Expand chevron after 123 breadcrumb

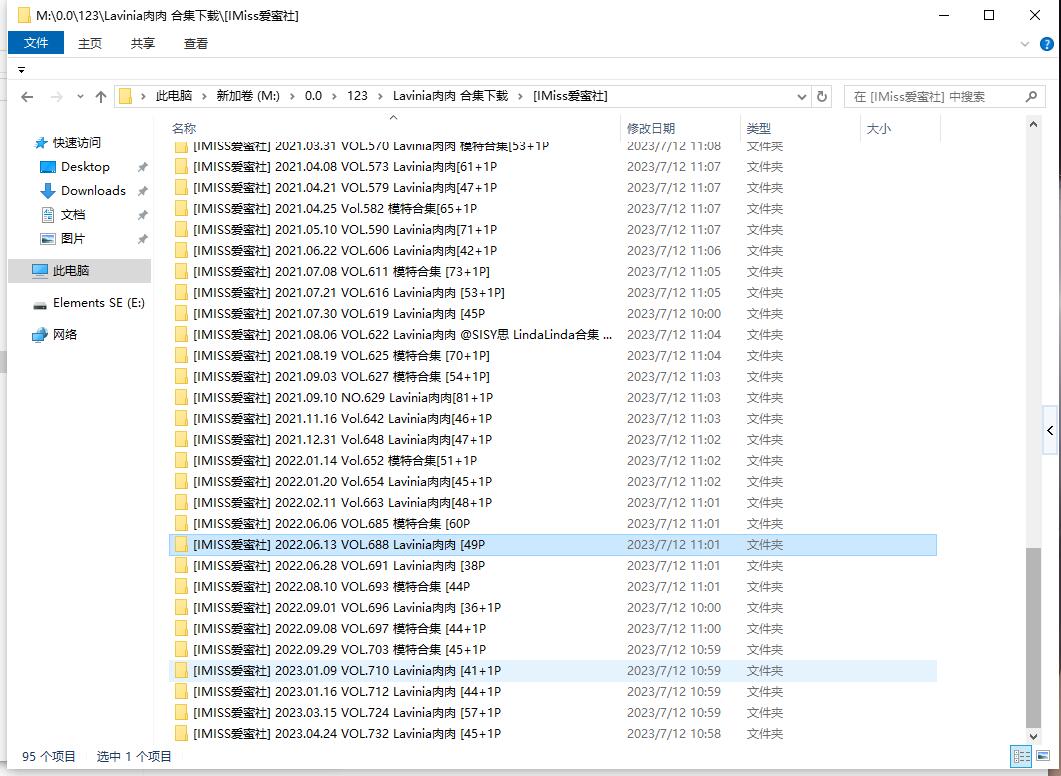[x=380, y=97]
